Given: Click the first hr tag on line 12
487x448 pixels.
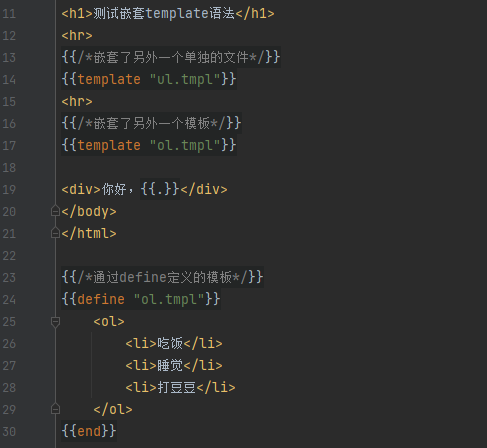Looking at the screenshot, I should [x=77, y=35].
